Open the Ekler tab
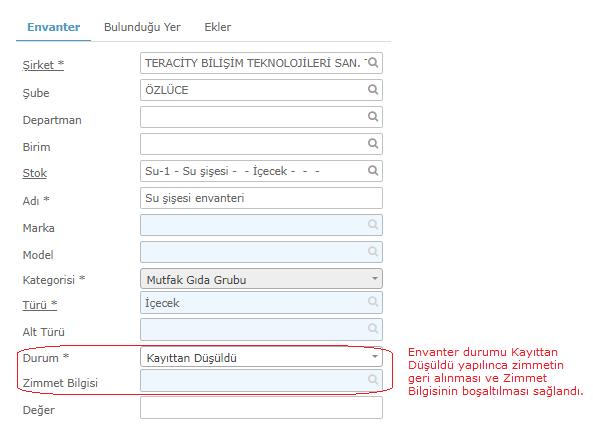593x442 pixels. 217,27
